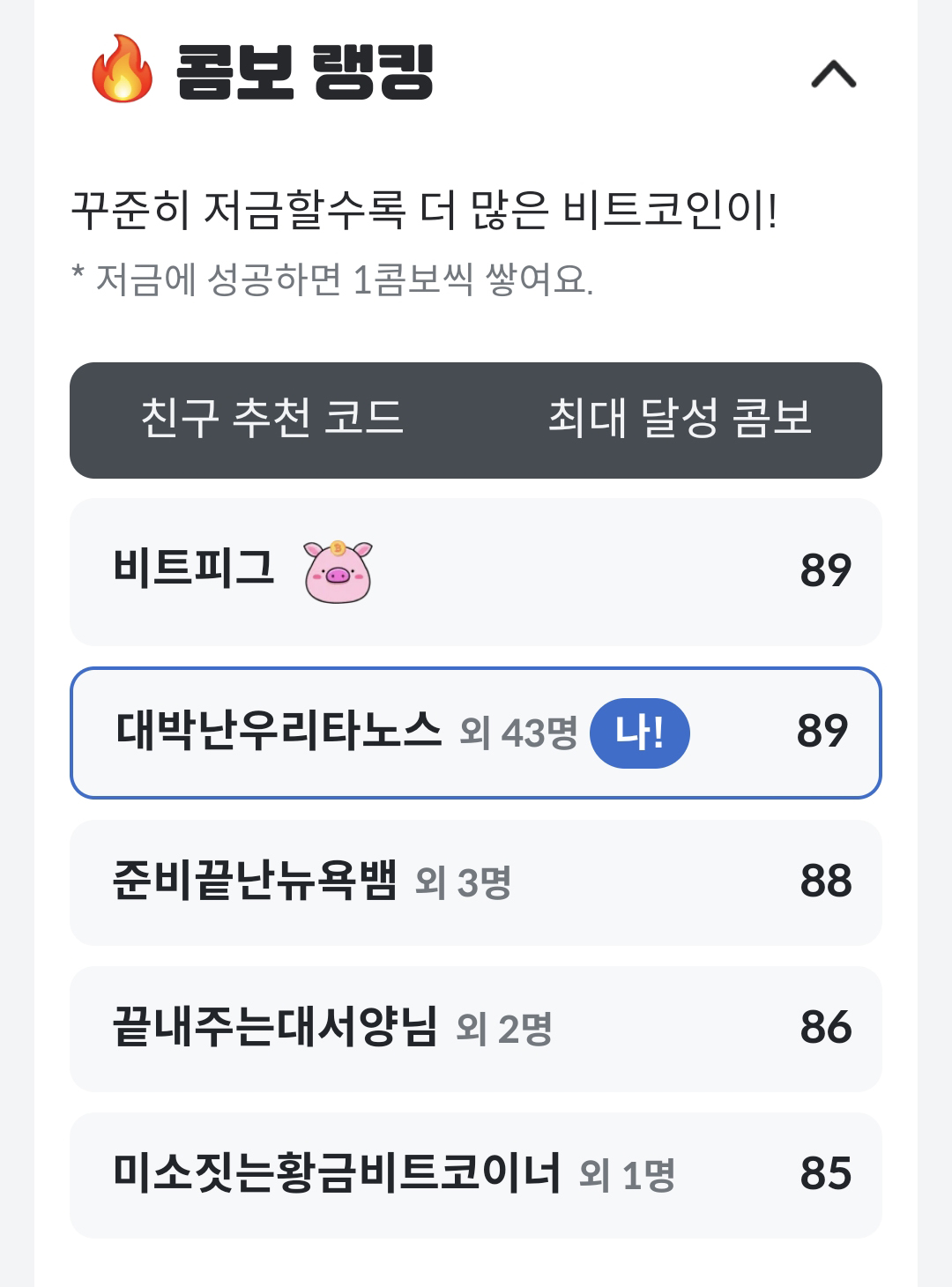This screenshot has width=952, height=1287.
Task: Tap the 외 43명 label
Action: [518, 733]
